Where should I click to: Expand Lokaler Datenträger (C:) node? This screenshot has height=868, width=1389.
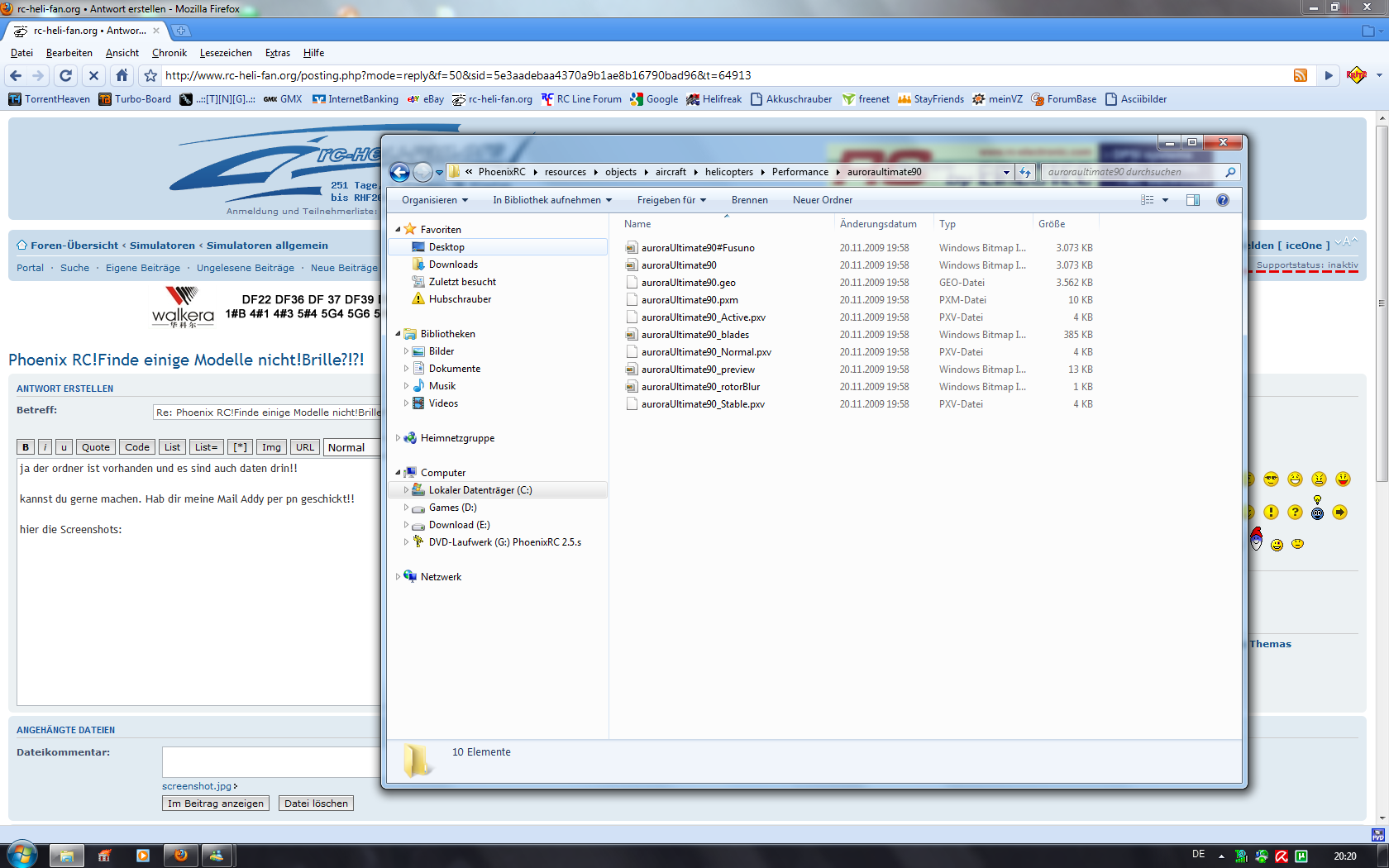point(406,490)
